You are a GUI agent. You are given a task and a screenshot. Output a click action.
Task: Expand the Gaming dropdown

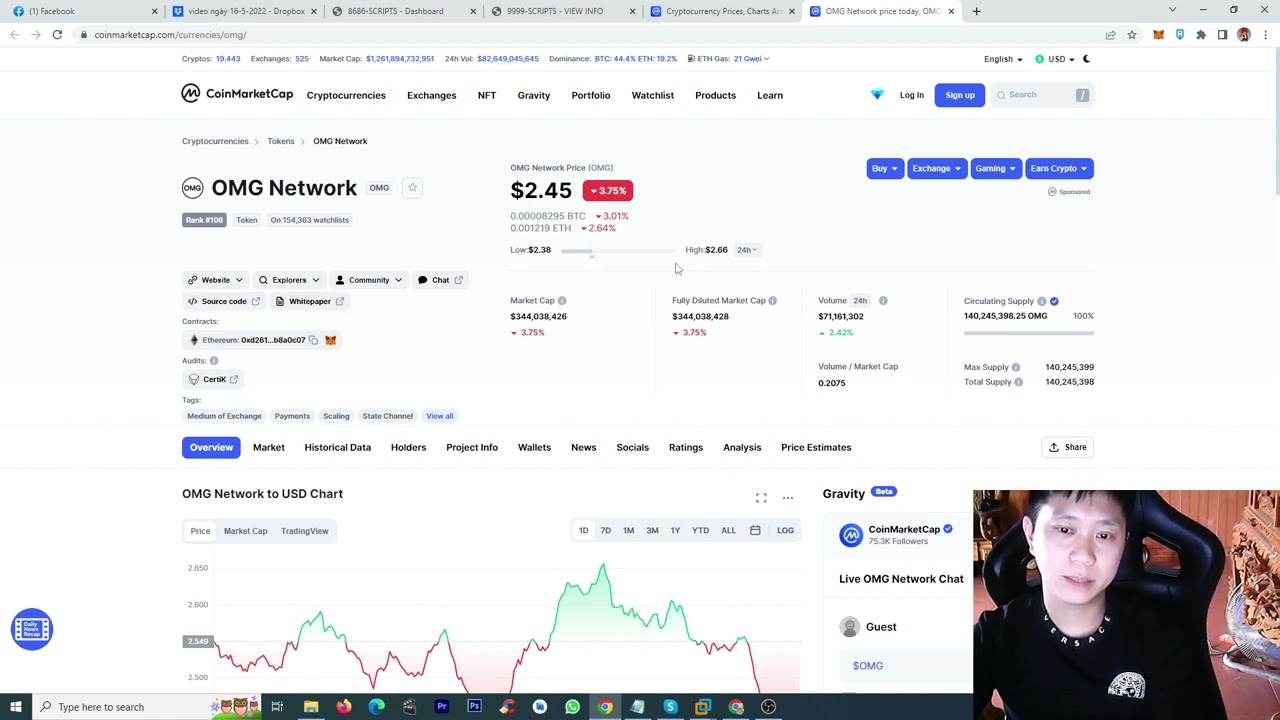995,169
